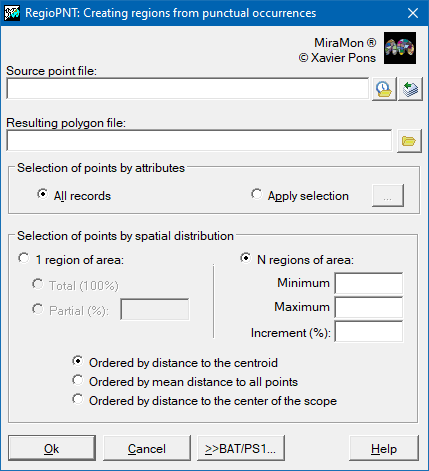Browse for the resulting polygon file with the folder icon
This screenshot has height=471, width=429.
409,141
